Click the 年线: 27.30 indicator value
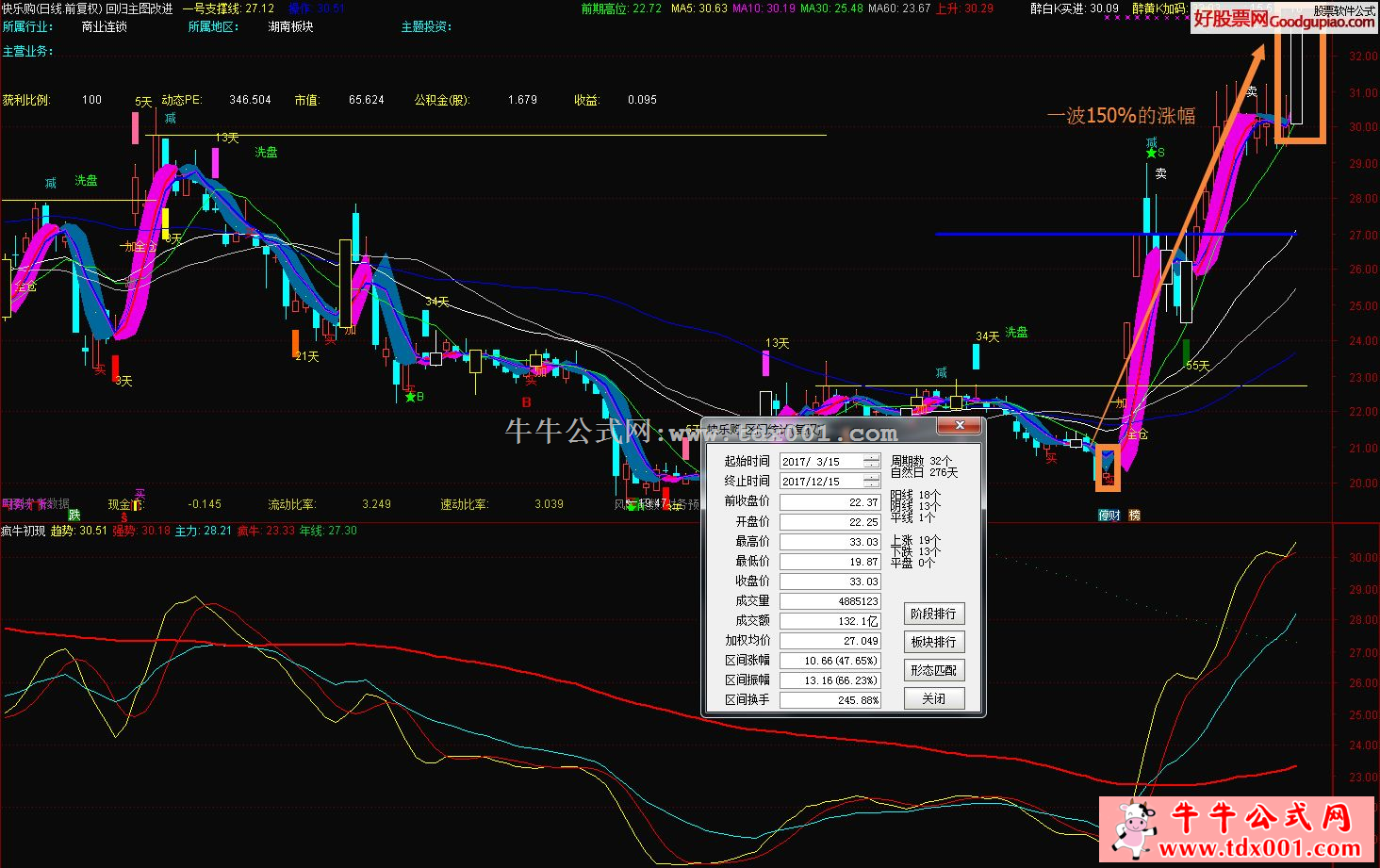 [328, 532]
